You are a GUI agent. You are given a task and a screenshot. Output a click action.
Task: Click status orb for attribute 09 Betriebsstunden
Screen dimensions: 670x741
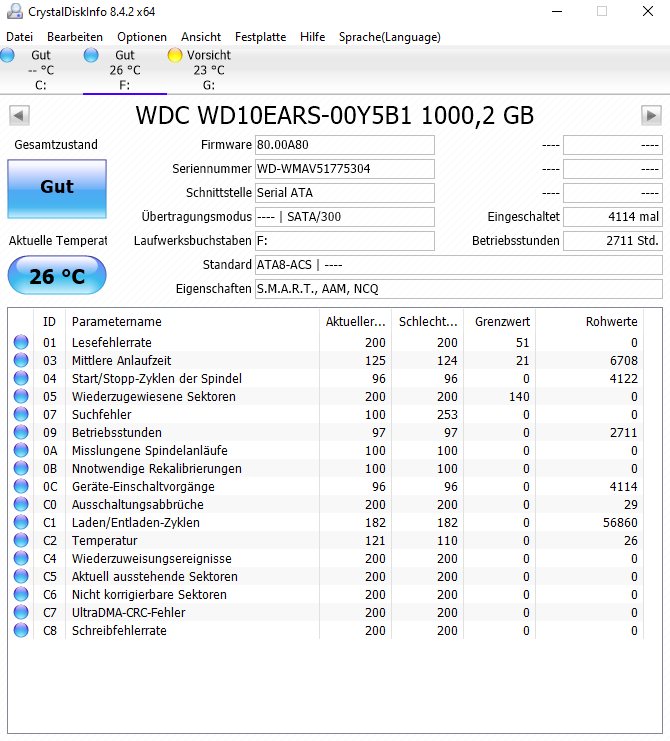click(21, 432)
